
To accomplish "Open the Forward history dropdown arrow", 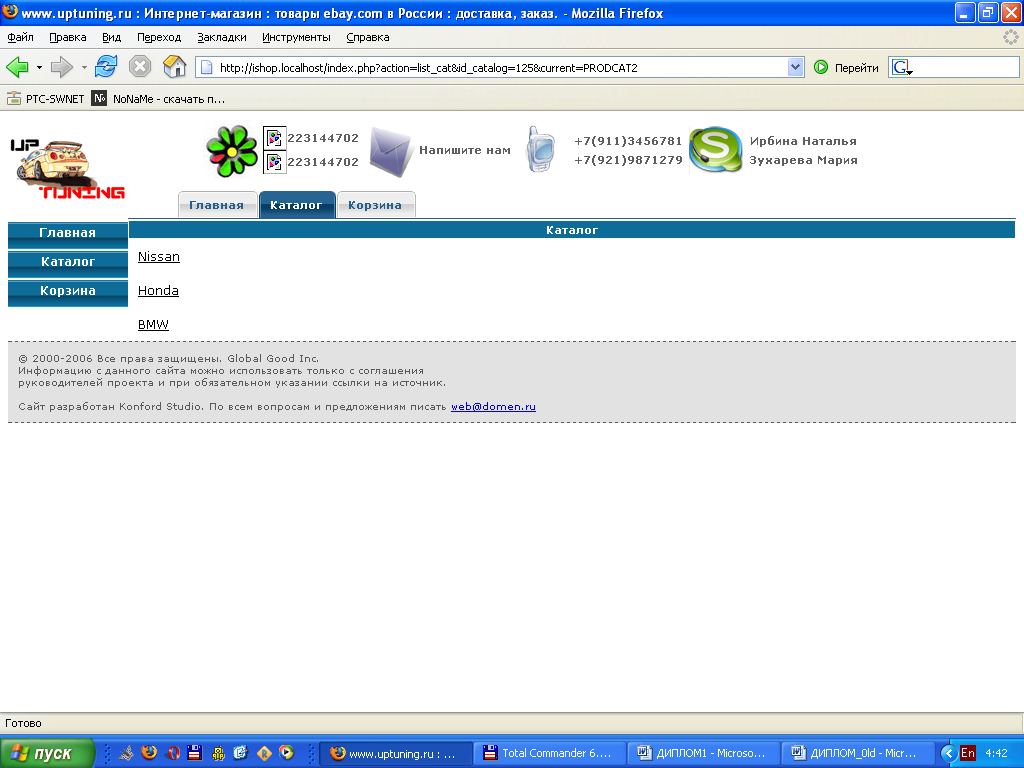I will [84, 67].
